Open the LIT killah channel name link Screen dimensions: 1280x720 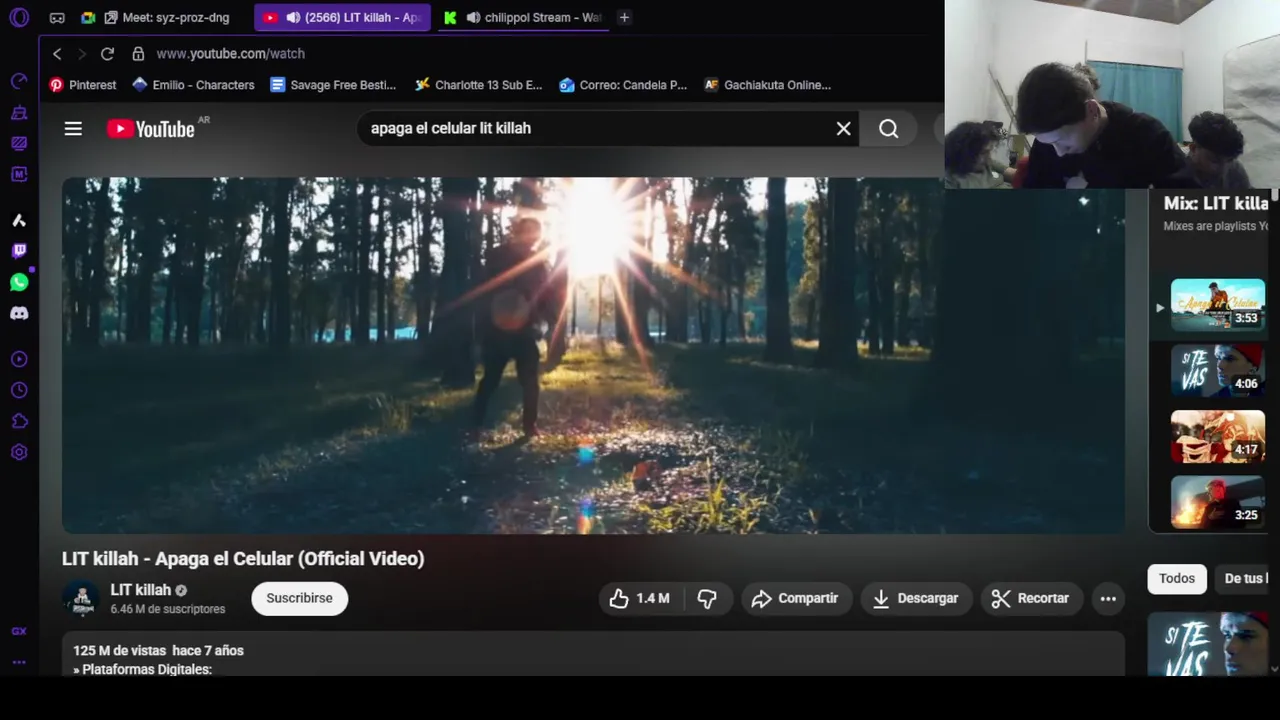point(141,590)
